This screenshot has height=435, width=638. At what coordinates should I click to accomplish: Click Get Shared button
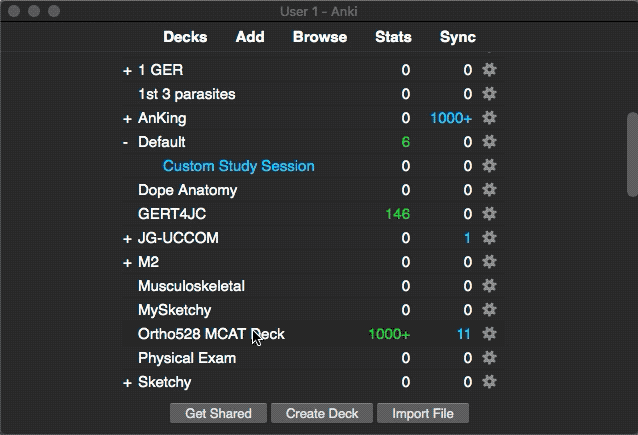[x=218, y=413]
